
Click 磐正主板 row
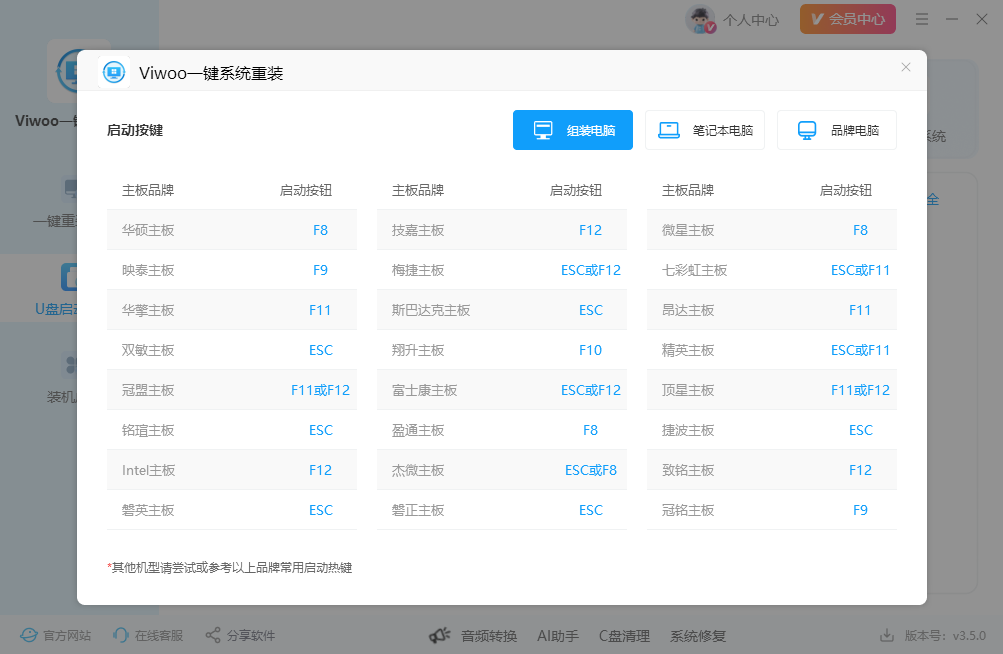502,510
